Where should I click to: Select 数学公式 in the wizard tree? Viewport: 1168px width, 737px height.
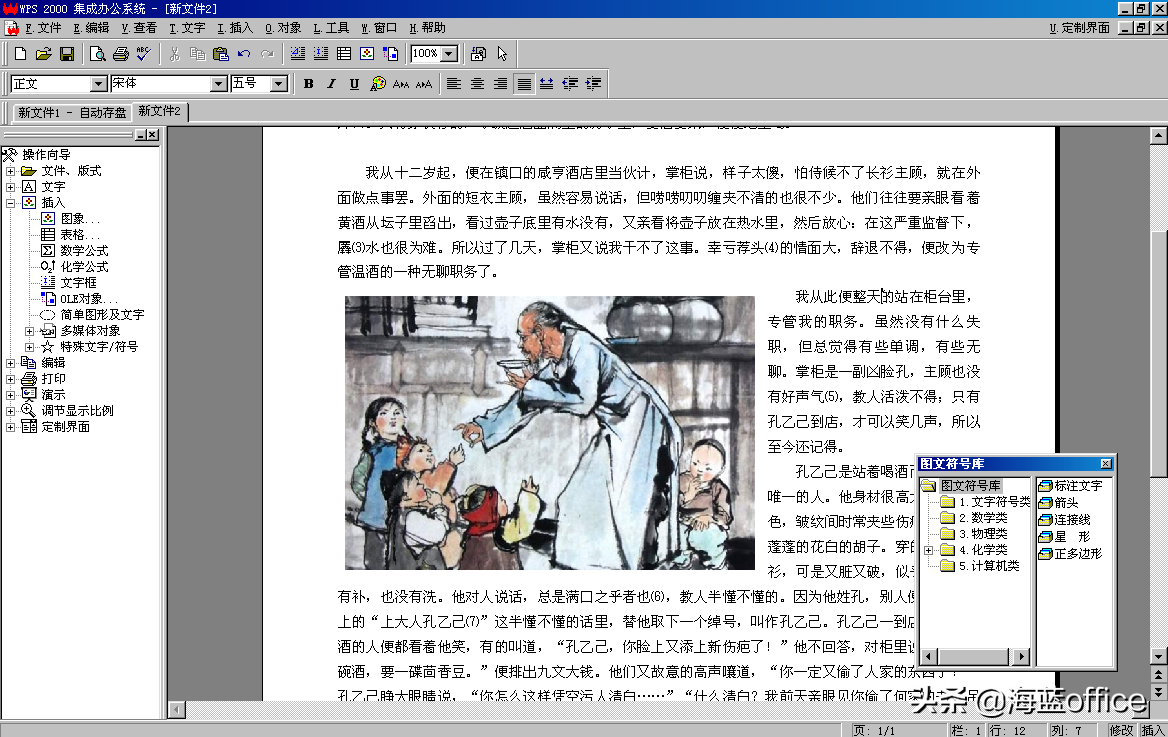(84, 250)
